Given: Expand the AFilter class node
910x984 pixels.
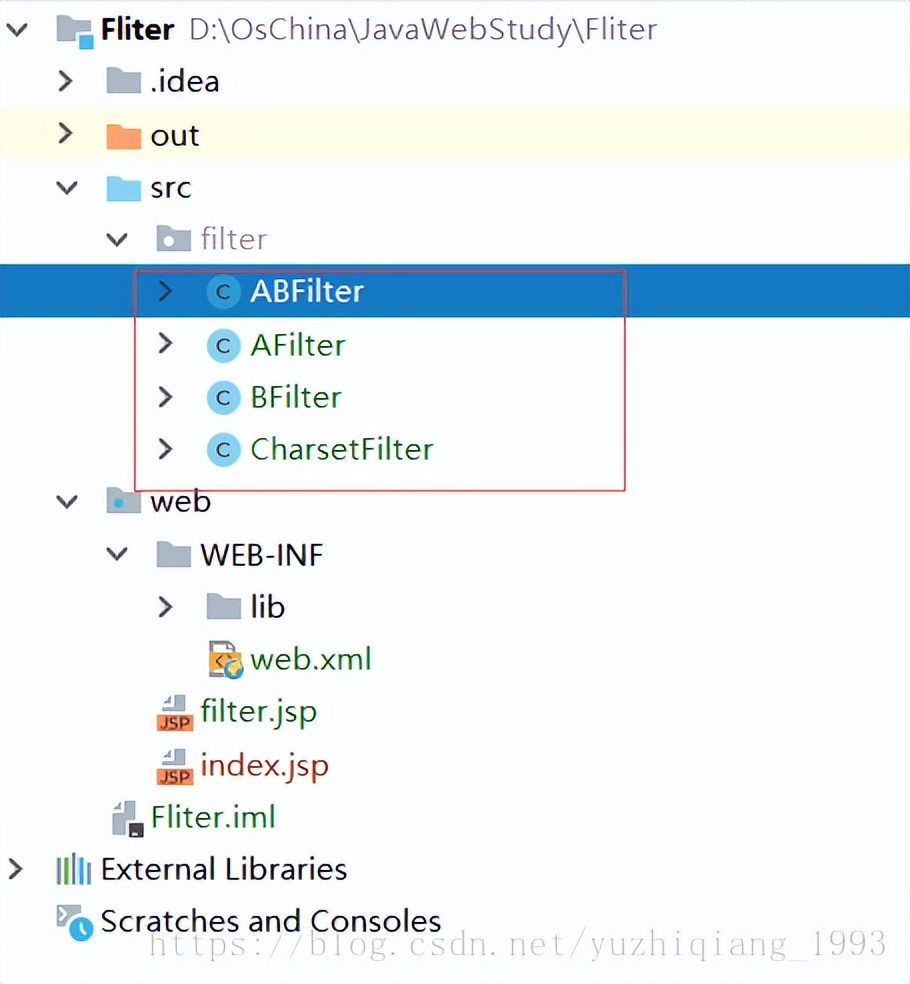Looking at the screenshot, I should tap(166, 343).
